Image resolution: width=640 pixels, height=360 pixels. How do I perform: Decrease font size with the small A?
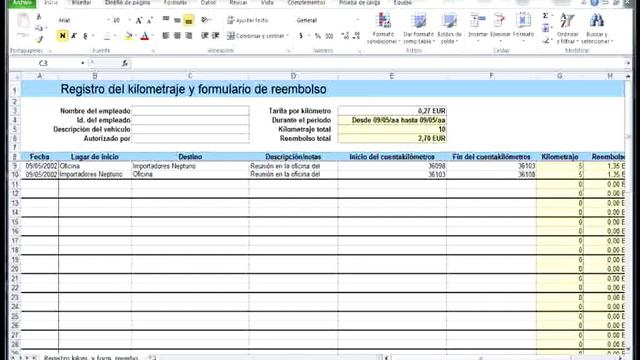[x=150, y=20]
